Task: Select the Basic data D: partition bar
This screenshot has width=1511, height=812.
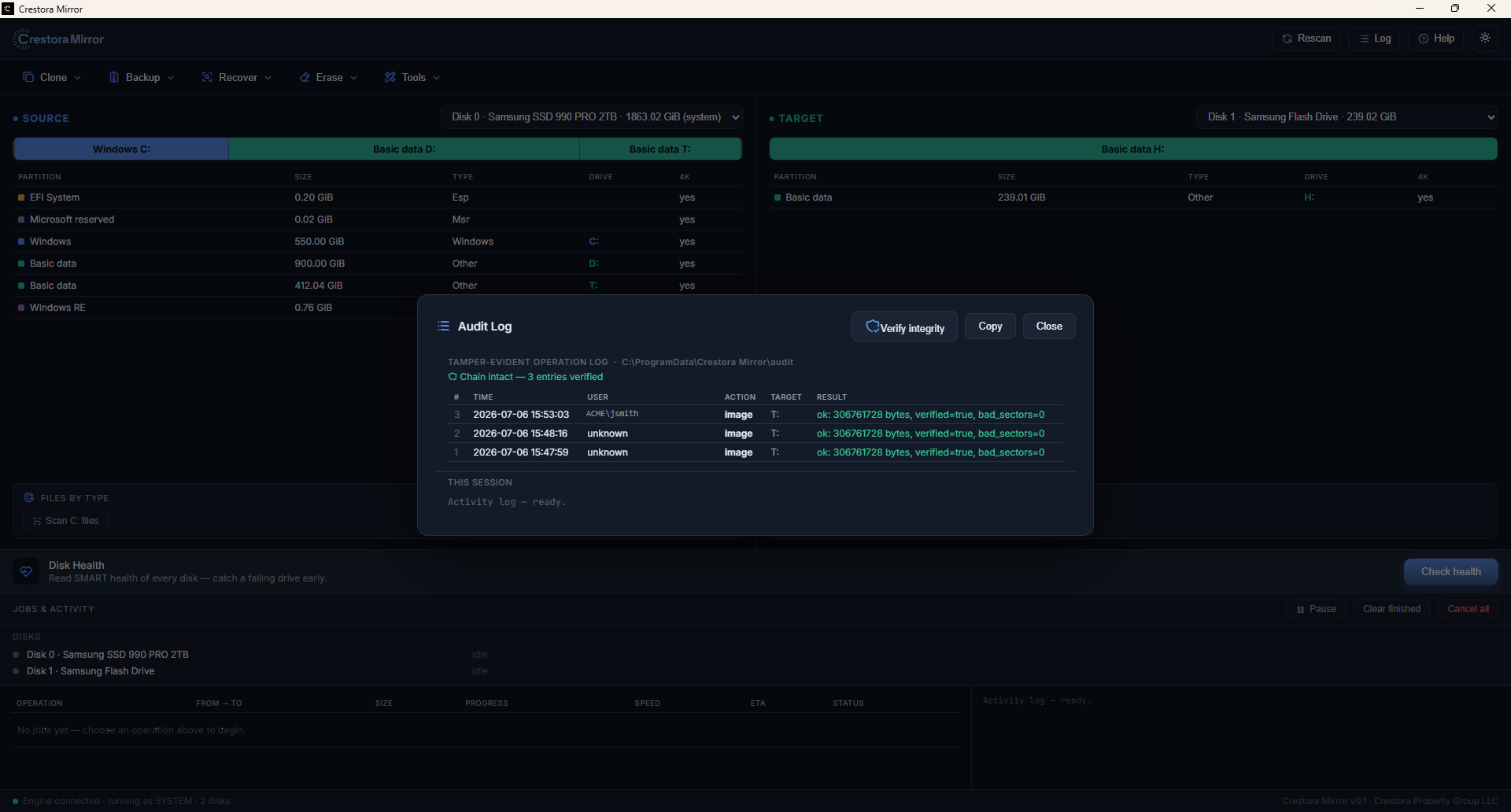Action: 404,149
